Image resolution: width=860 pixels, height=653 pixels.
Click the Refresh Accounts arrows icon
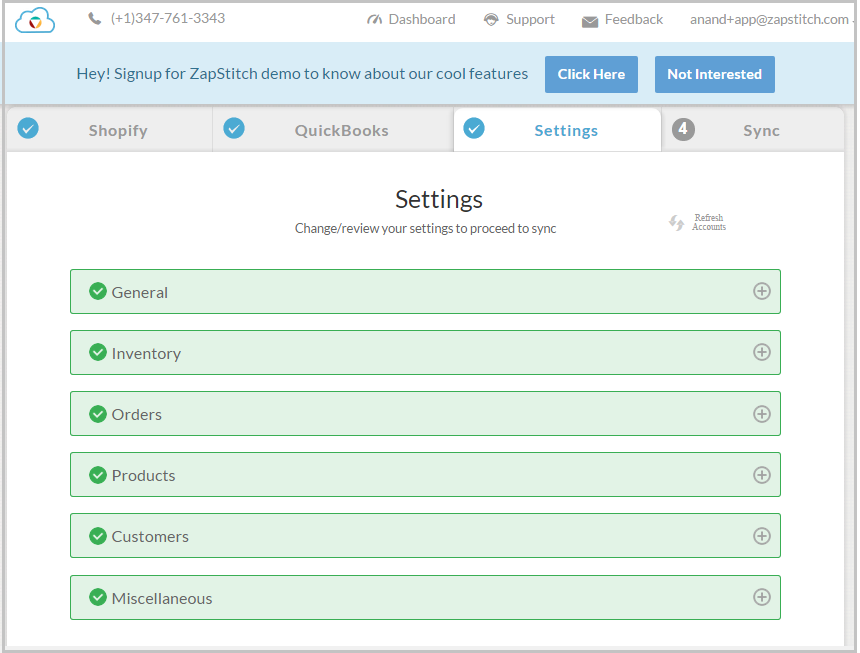point(676,223)
